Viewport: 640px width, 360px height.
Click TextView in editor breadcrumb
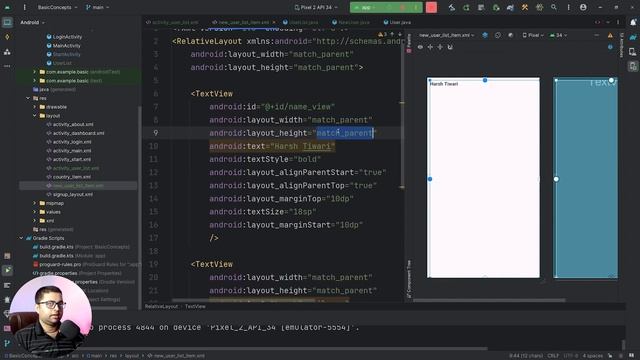195,306
